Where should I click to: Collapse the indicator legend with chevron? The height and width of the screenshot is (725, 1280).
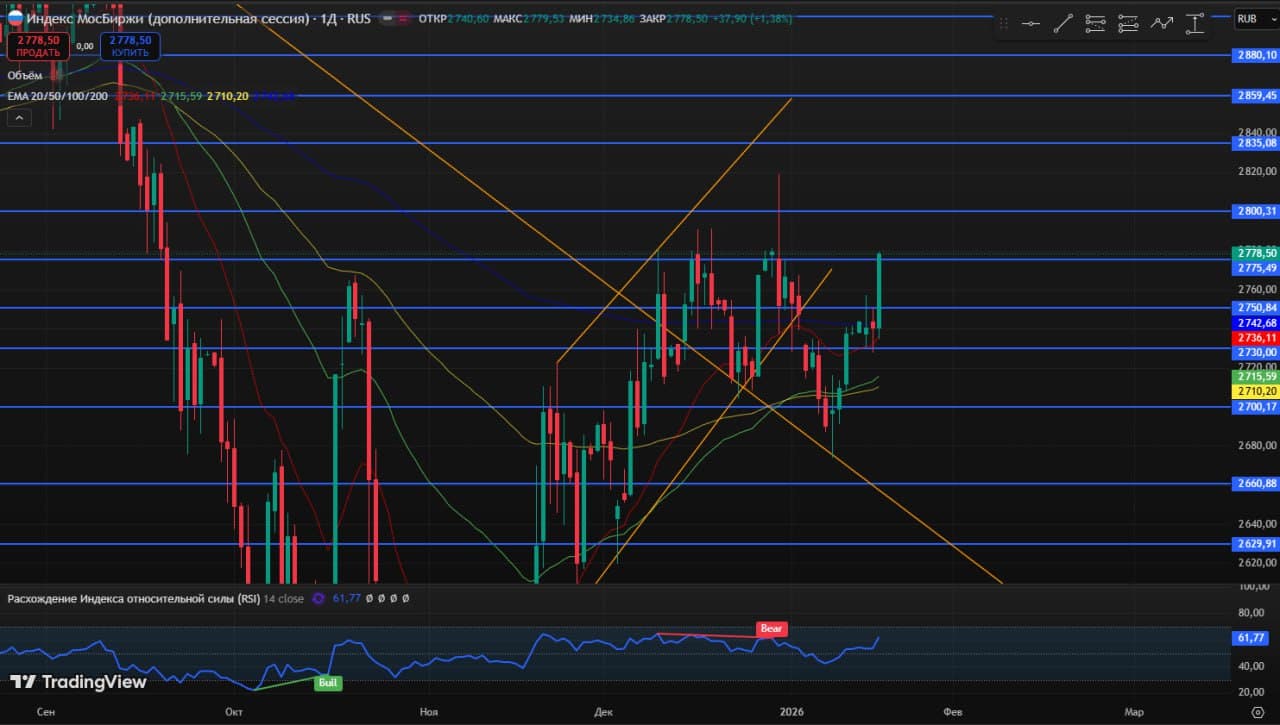click(18, 118)
